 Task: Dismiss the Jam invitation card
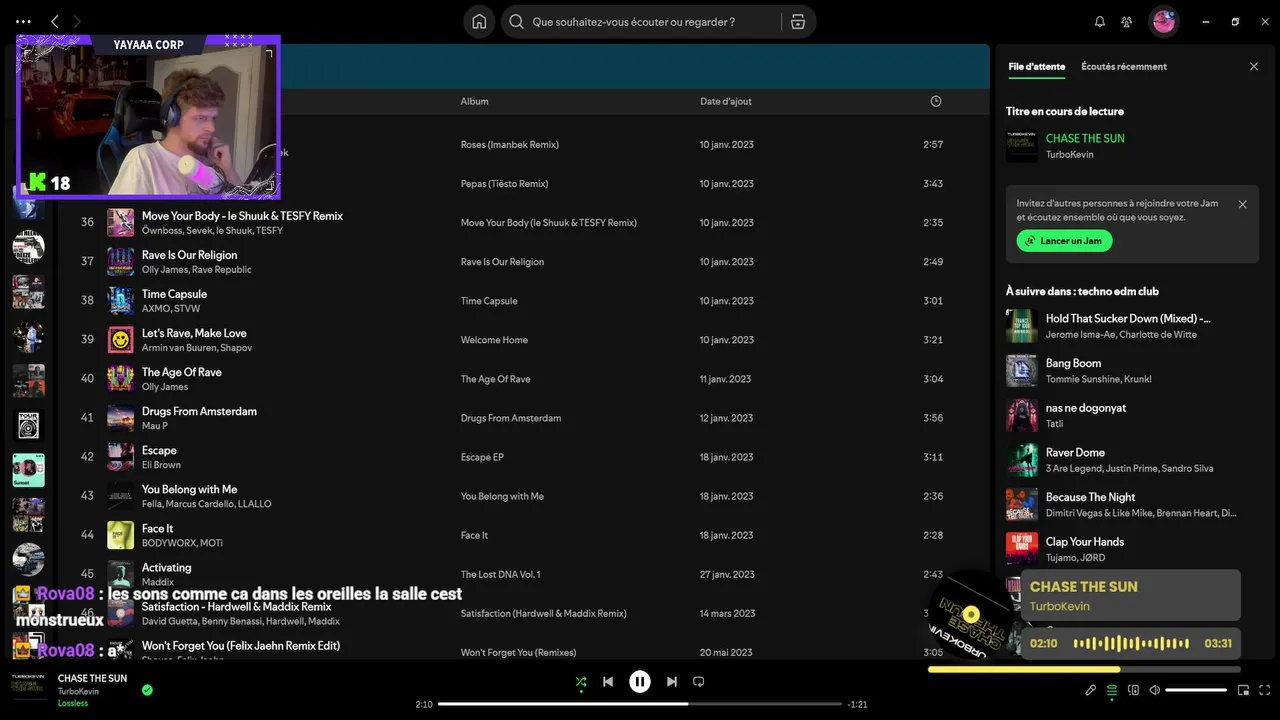click(1242, 204)
